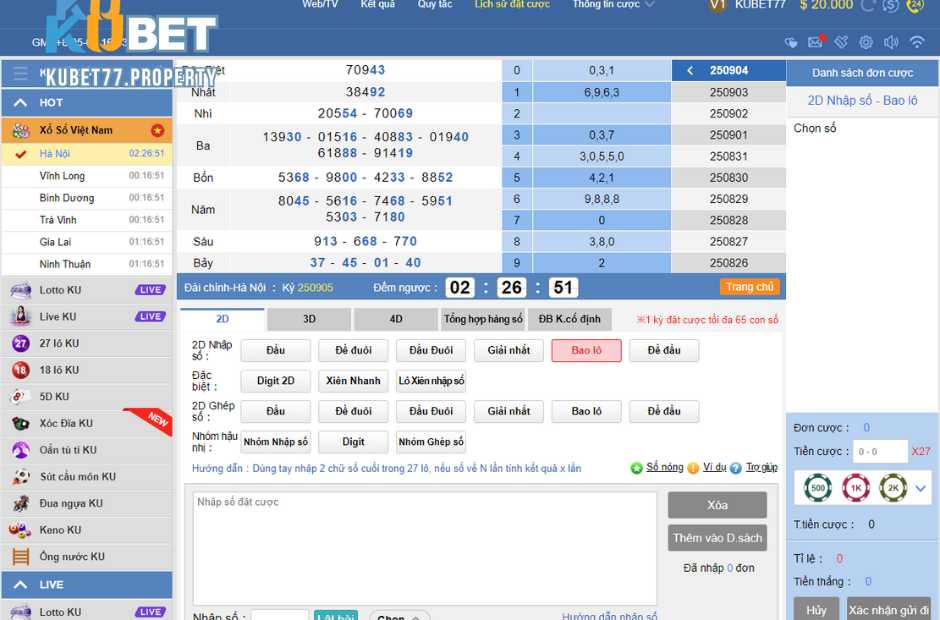Select the 18 lô KU ball icon

pyautogui.click(x=20, y=370)
